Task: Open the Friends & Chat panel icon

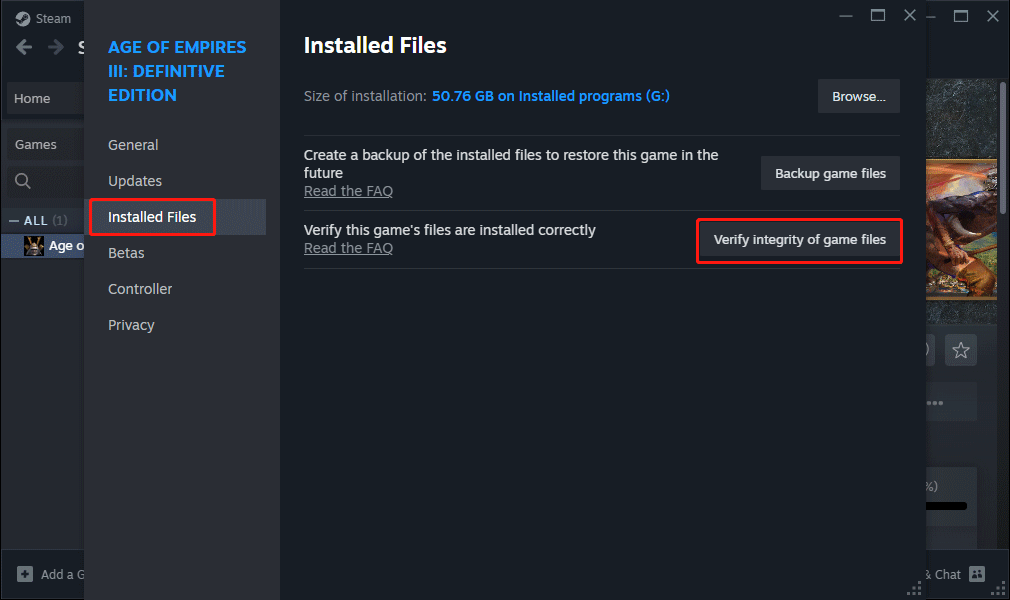Action: pyautogui.click(x=978, y=574)
